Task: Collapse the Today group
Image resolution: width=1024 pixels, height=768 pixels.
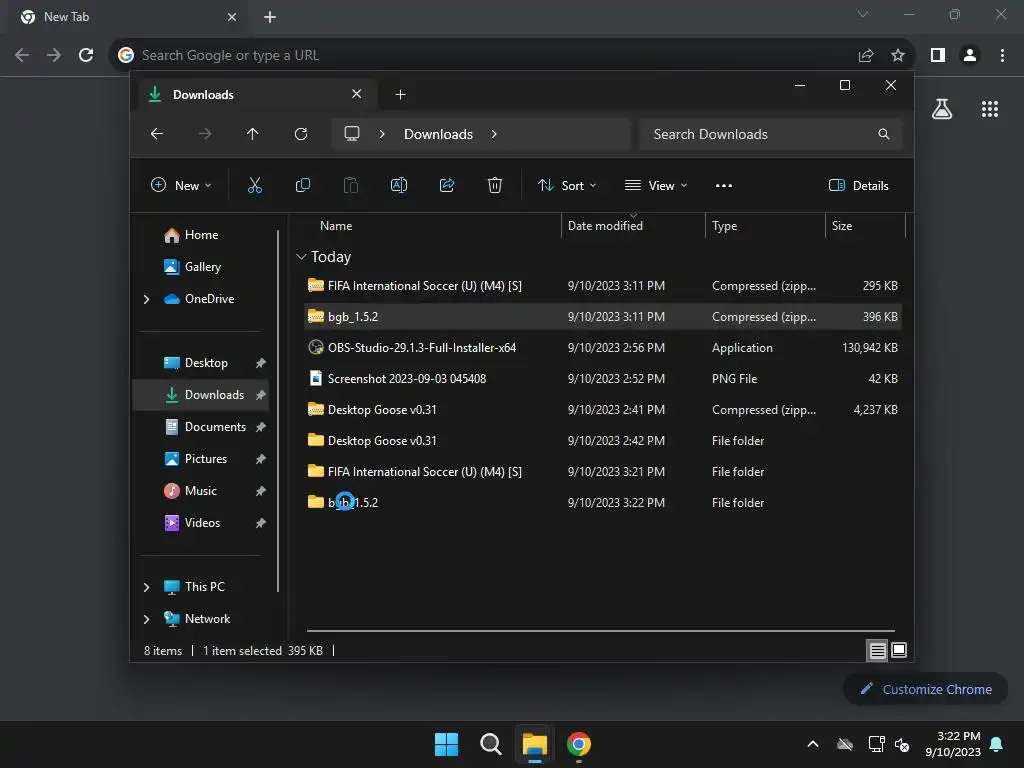Action: pos(301,257)
